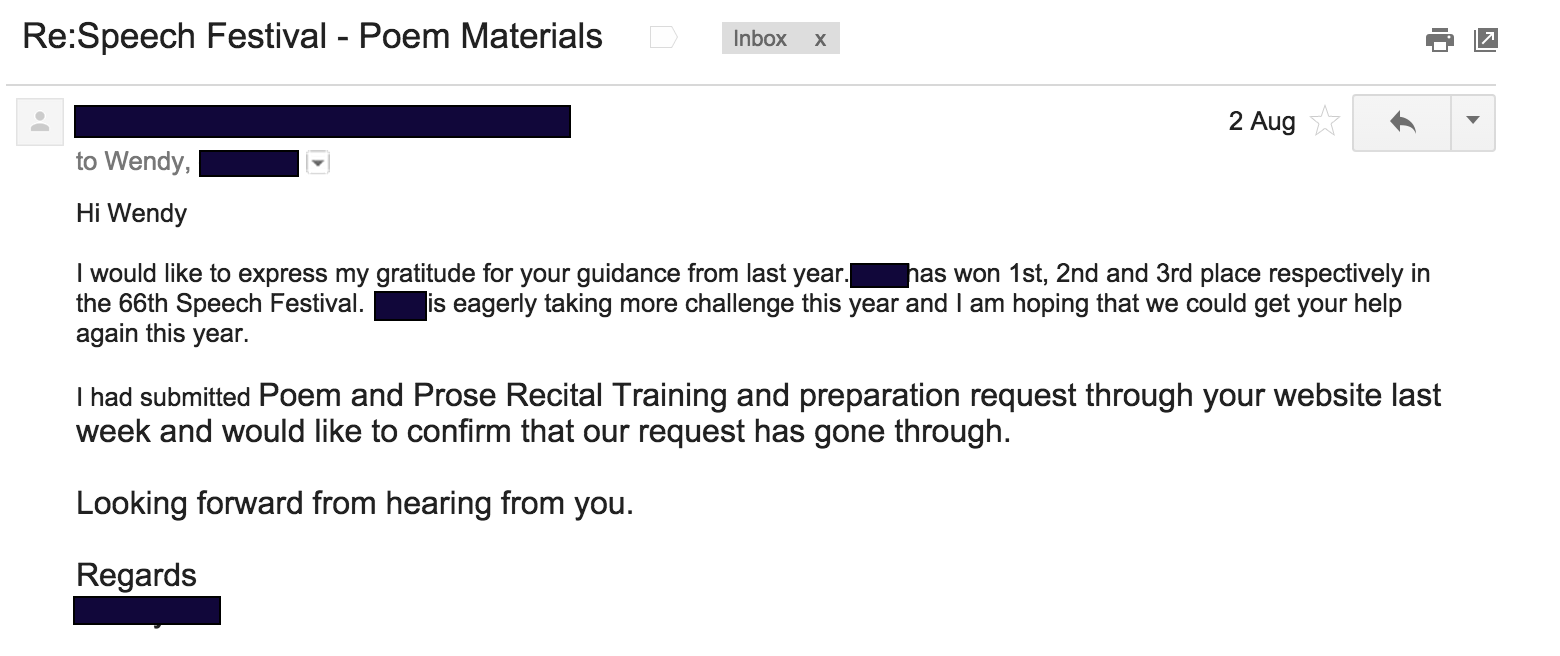Click the redacted signature below 'Regards'
Viewport: 1560px width, 656px height.
coord(147,610)
